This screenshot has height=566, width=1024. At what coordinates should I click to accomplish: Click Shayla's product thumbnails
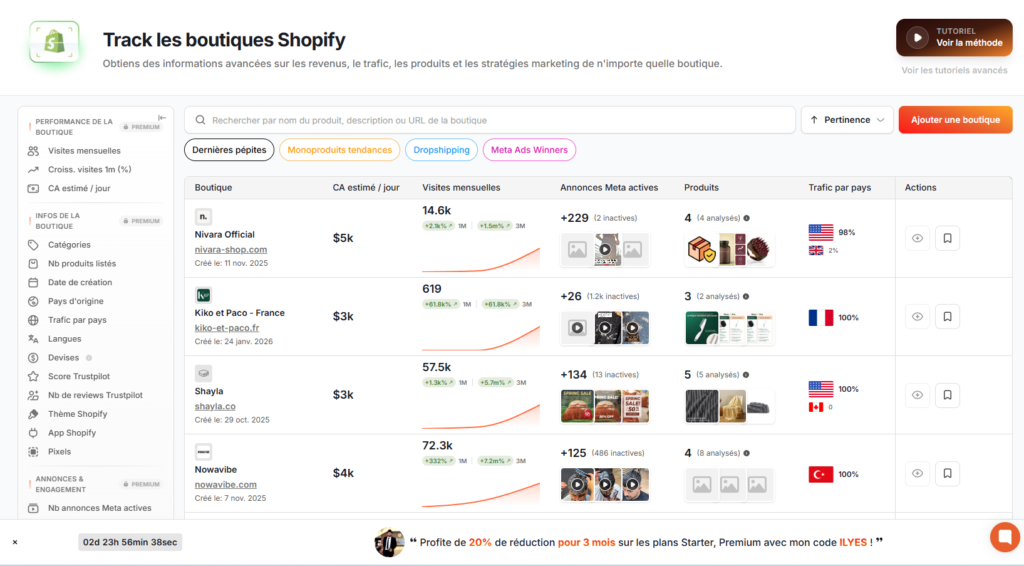(729, 406)
